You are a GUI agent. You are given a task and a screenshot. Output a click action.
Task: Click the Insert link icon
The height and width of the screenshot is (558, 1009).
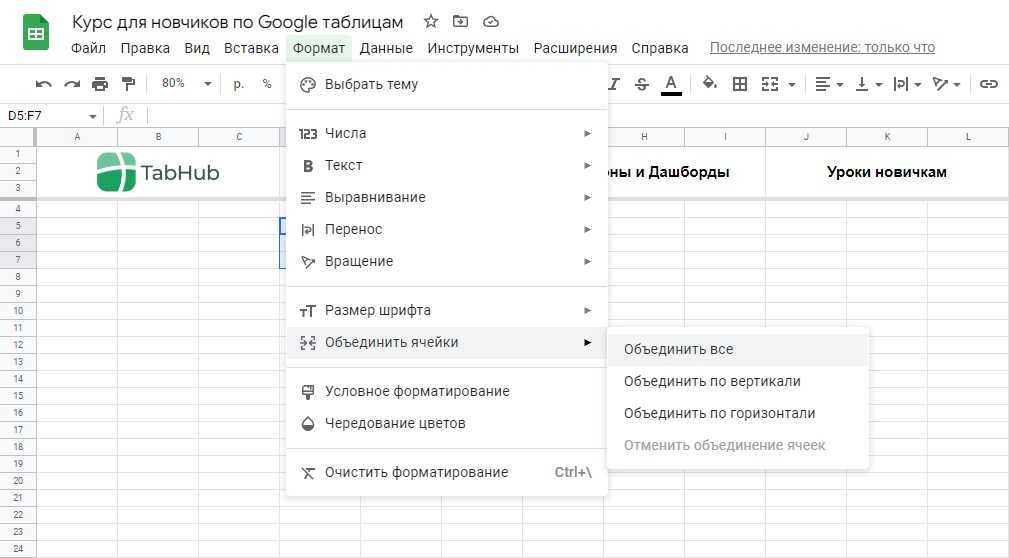pyautogui.click(x=989, y=84)
